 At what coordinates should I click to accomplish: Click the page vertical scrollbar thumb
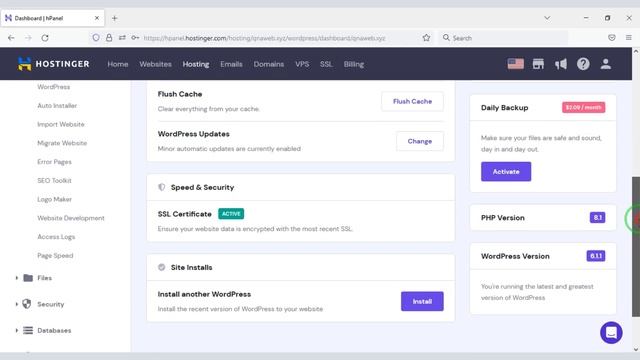636,247
